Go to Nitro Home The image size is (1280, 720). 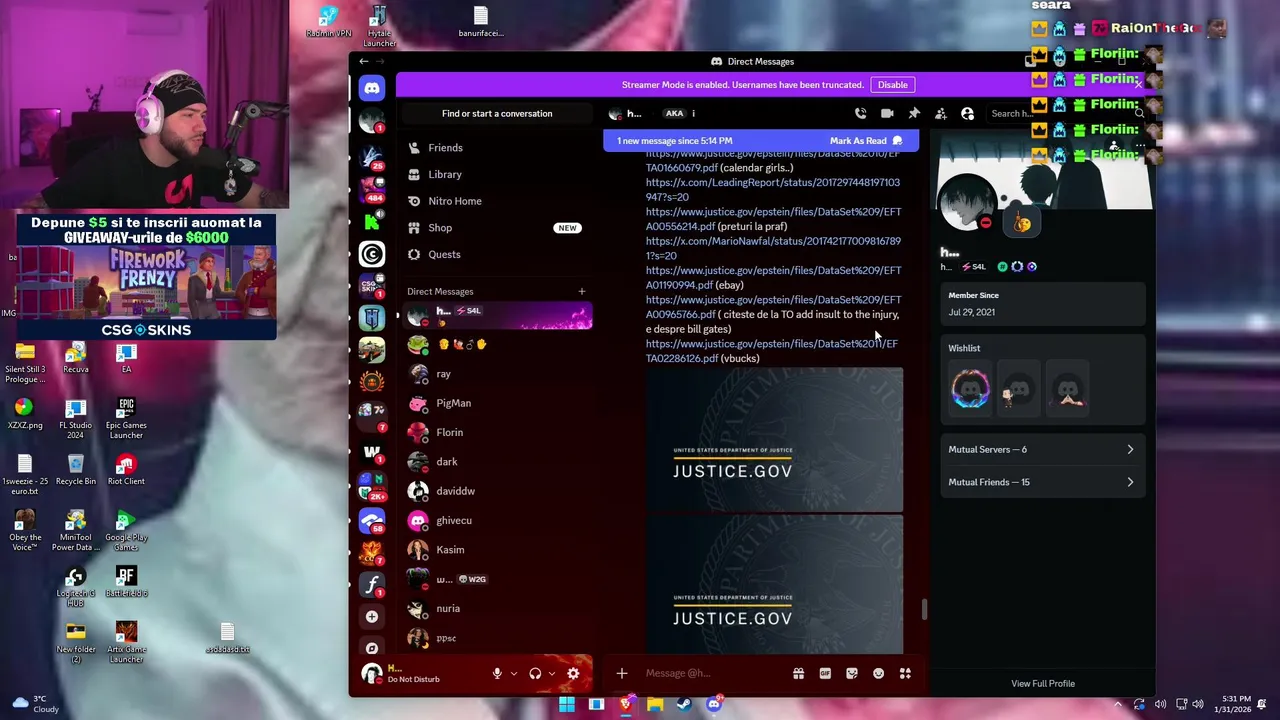pyautogui.click(x=498, y=201)
